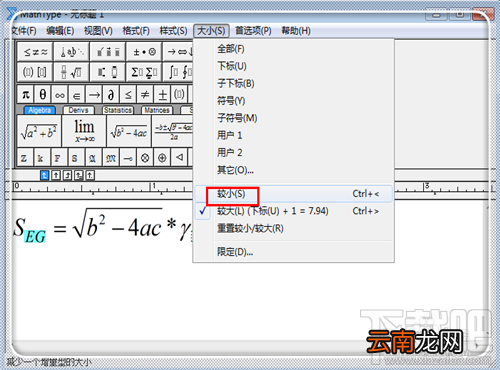Open the integral templates palette
Image resolution: width=500 pixels, height=370 pixels.
coord(178,72)
